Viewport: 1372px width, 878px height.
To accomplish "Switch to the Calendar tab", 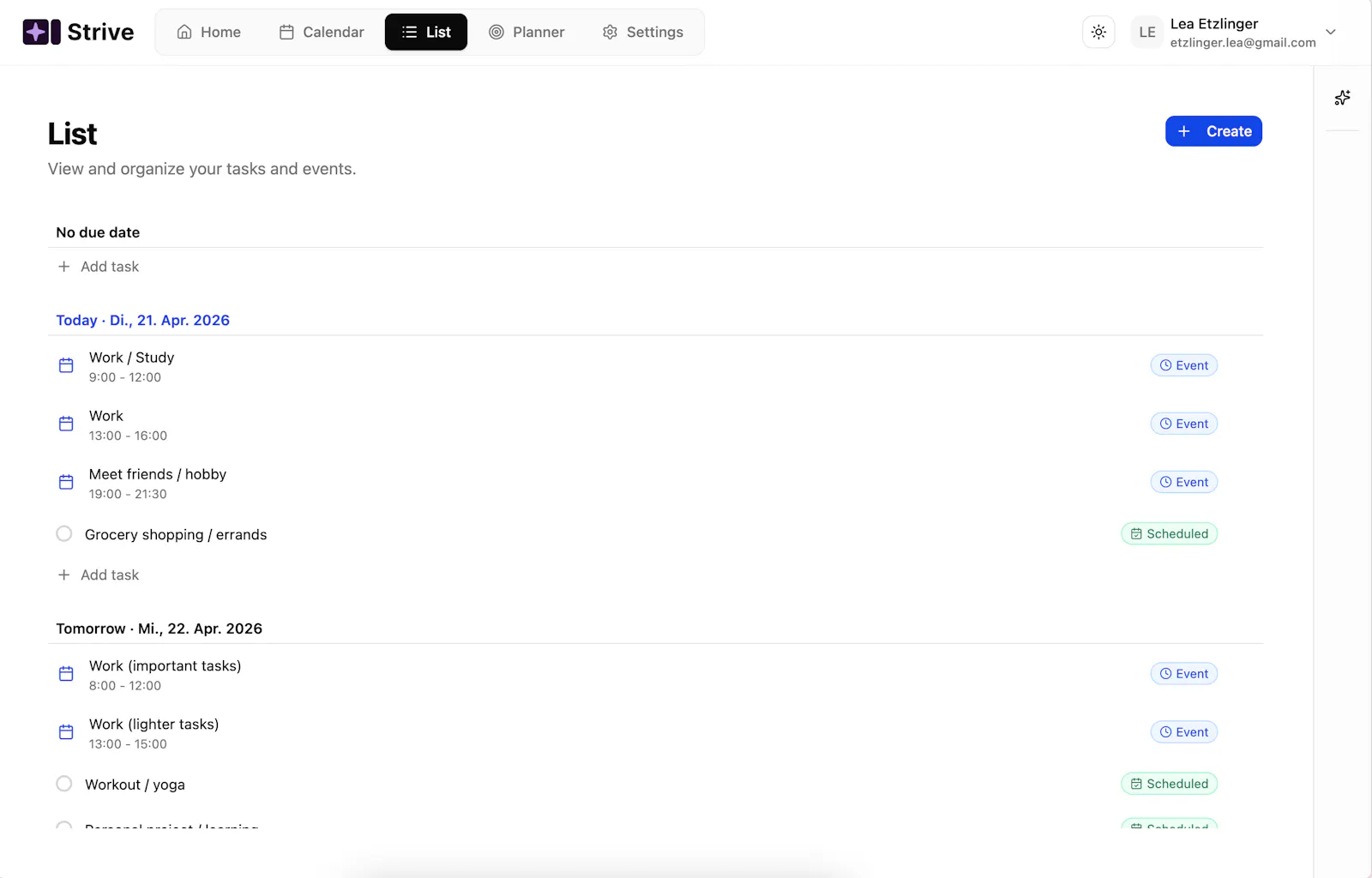I will [x=322, y=32].
